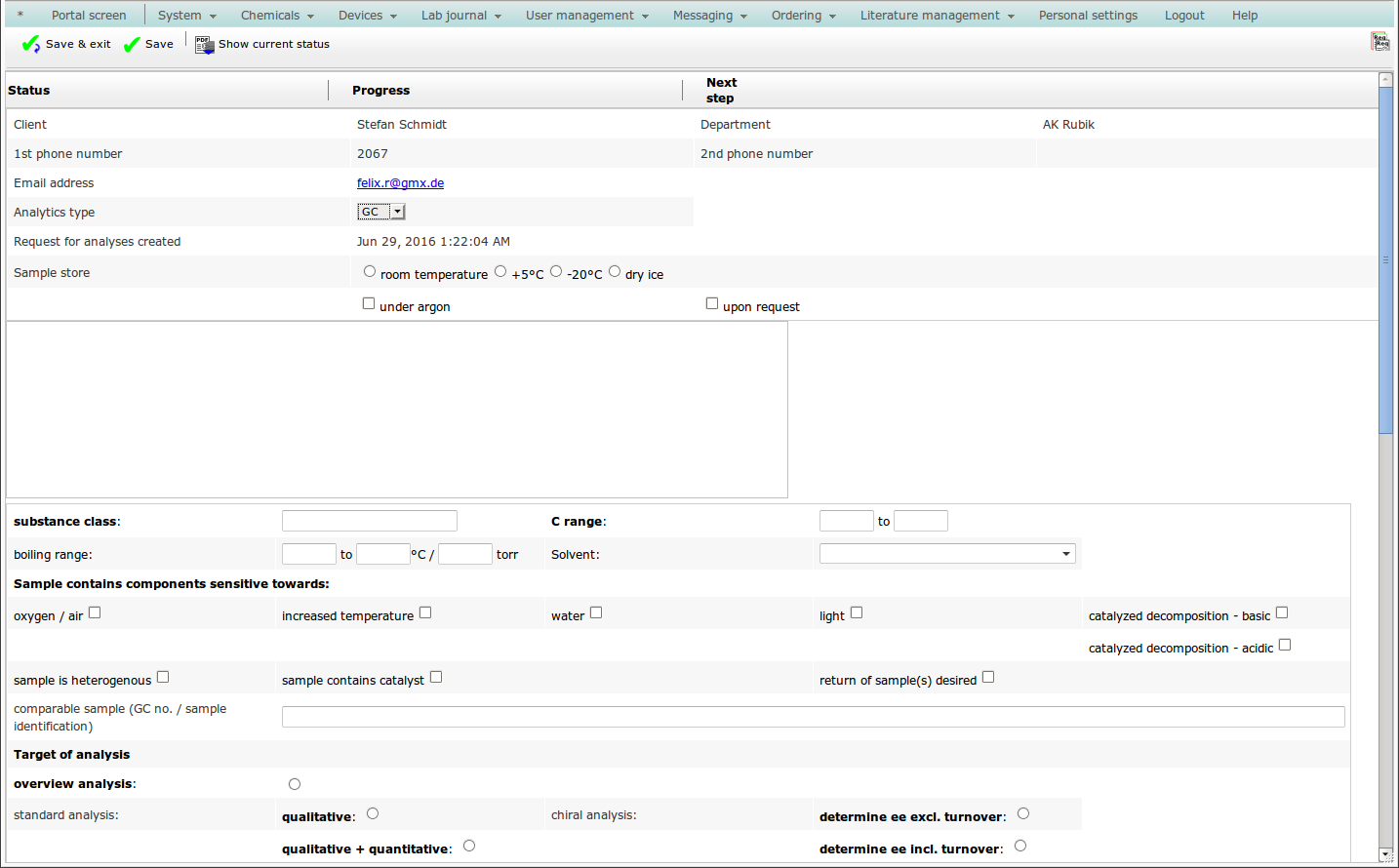The image size is (1399, 868).
Task: Enable the under argon checkbox
Action: 369,303
